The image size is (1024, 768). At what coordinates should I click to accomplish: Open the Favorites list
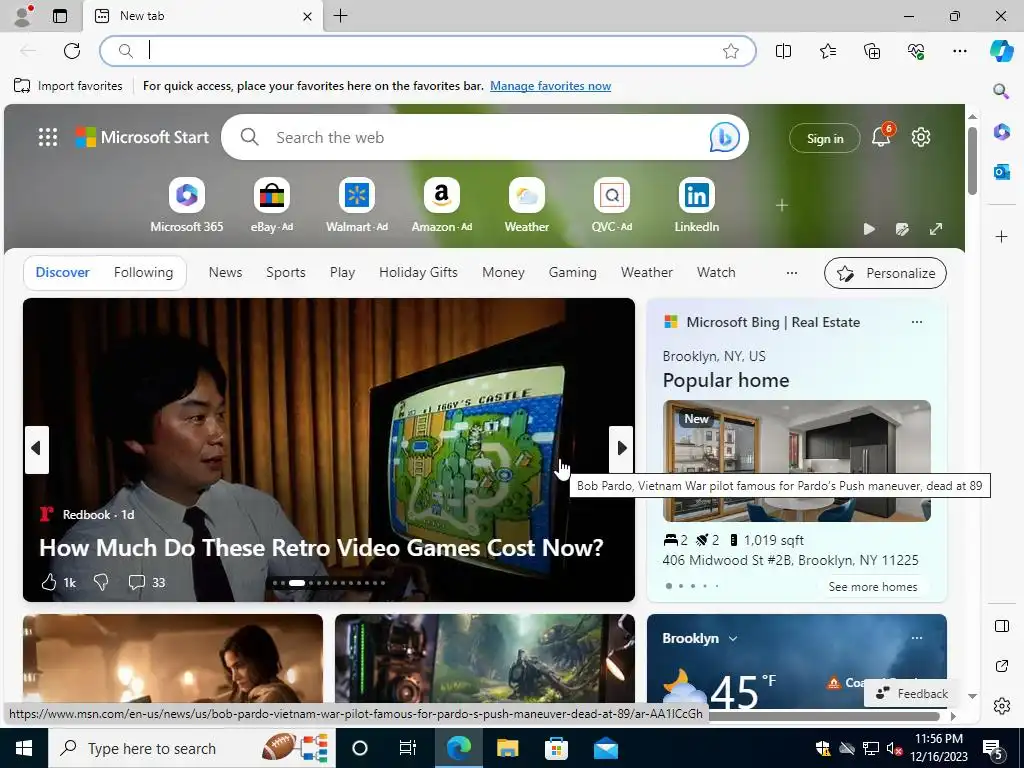(827, 51)
